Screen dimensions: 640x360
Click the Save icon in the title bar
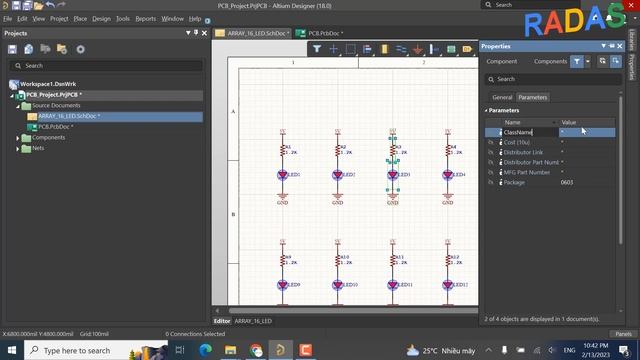[x=16, y=5]
